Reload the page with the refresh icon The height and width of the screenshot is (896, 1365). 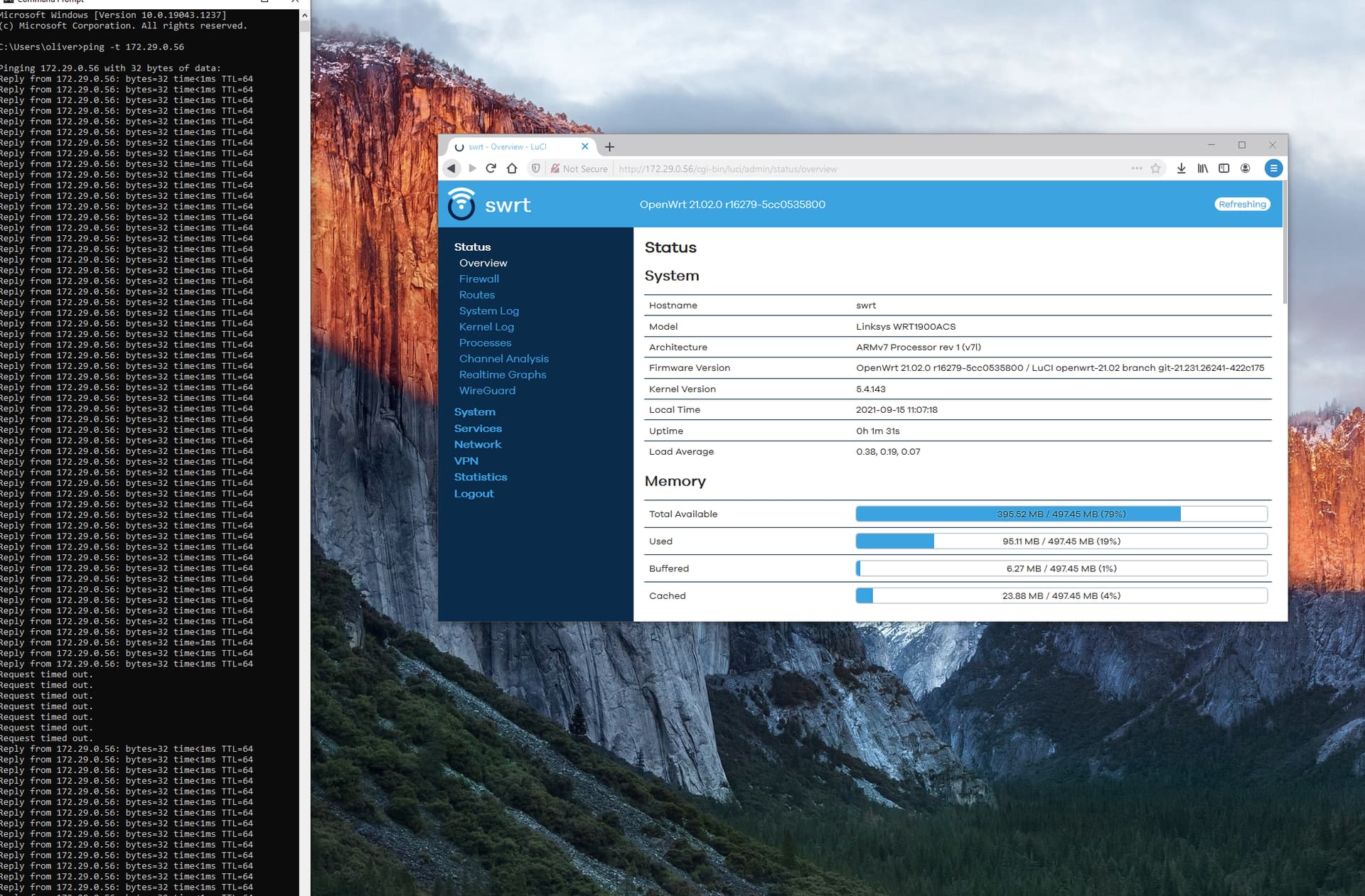pos(491,168)
